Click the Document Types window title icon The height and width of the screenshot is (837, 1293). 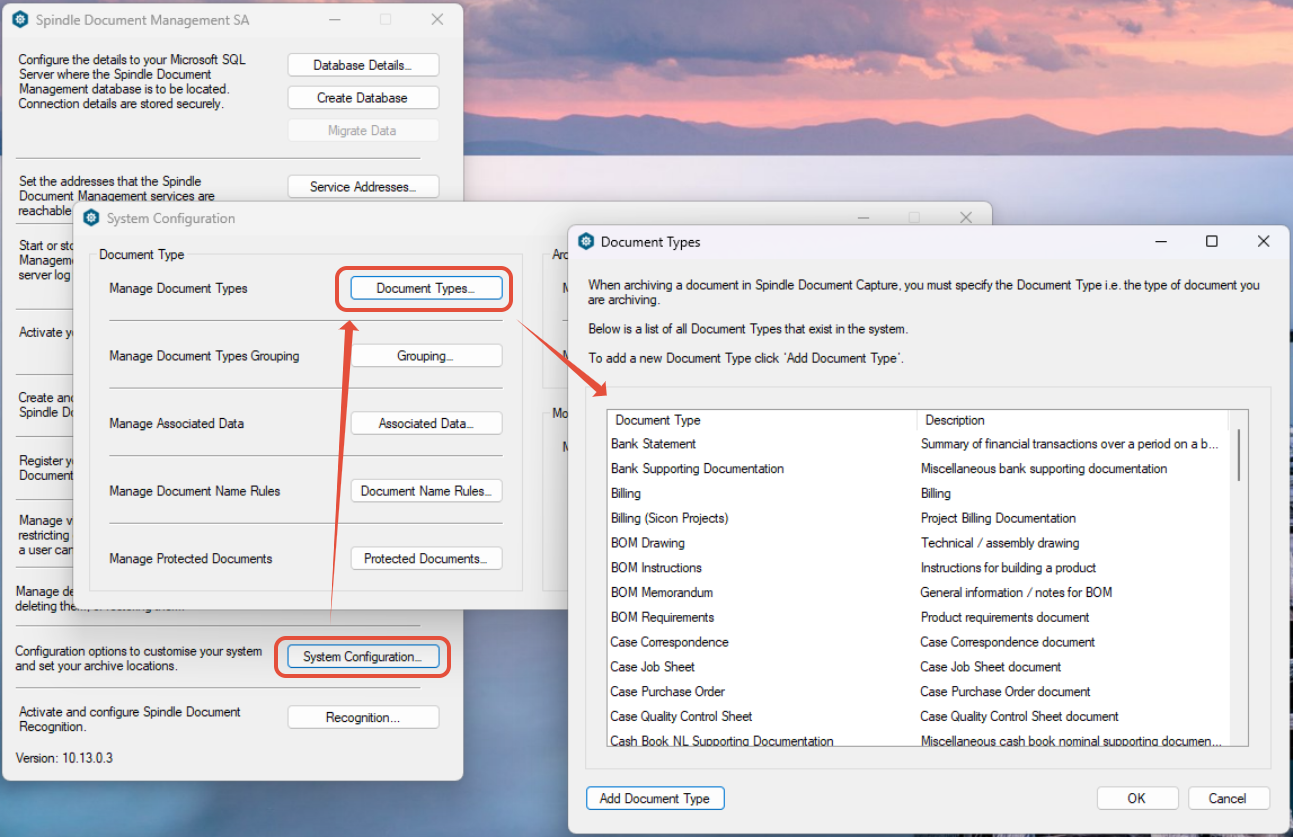point(586,241)
